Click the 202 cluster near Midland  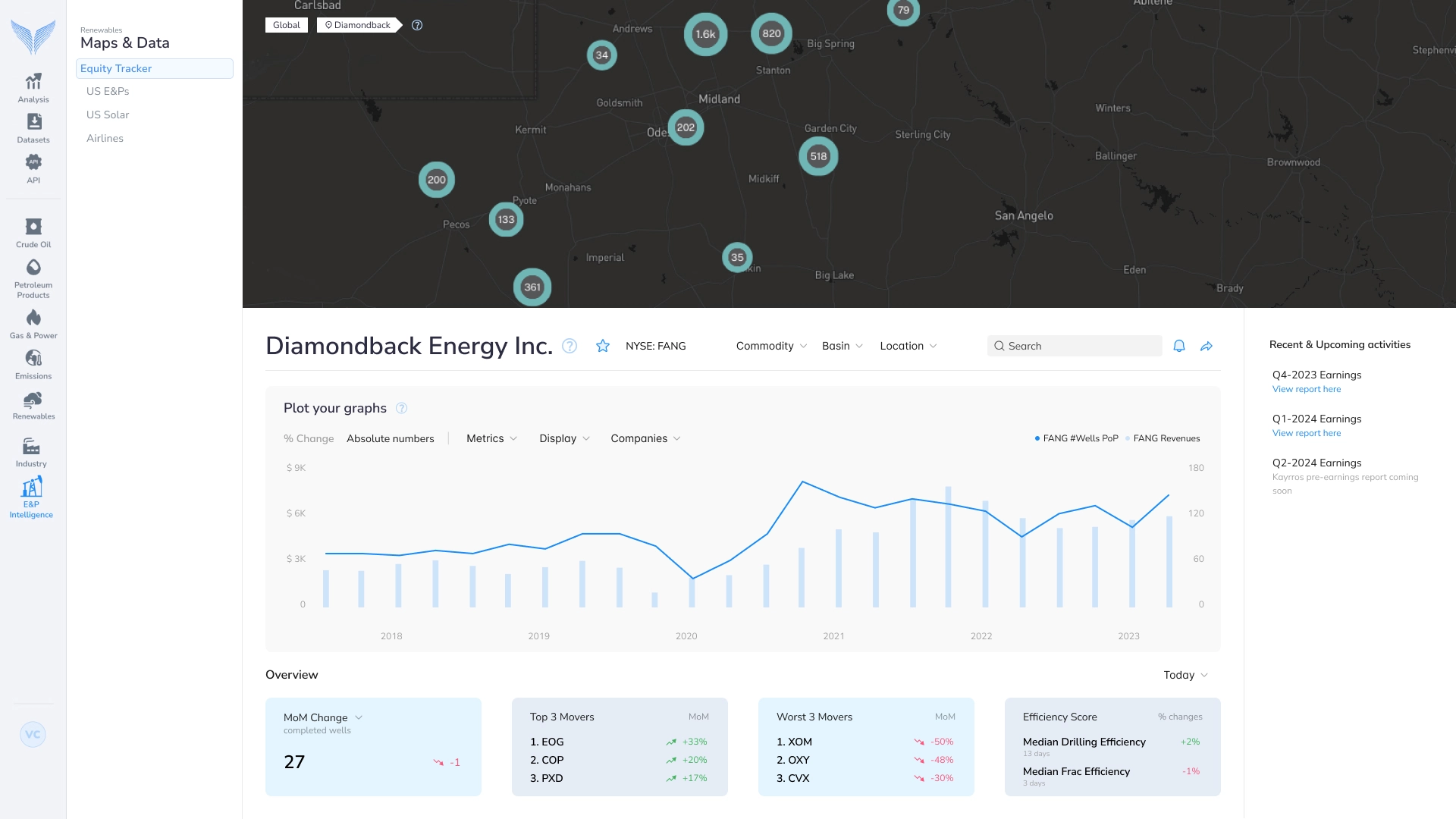tap(686, 127)
